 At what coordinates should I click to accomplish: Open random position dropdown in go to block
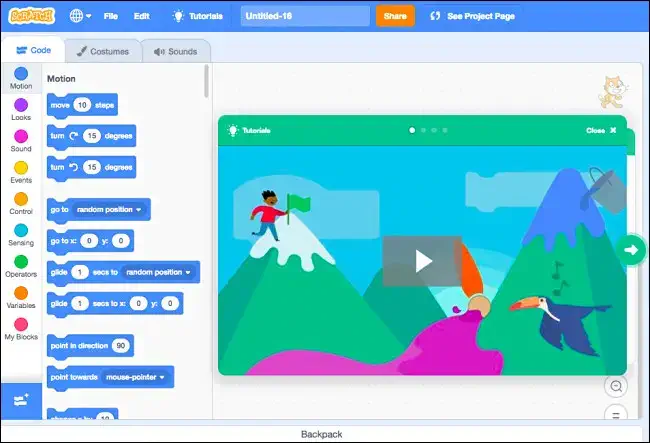109,210
